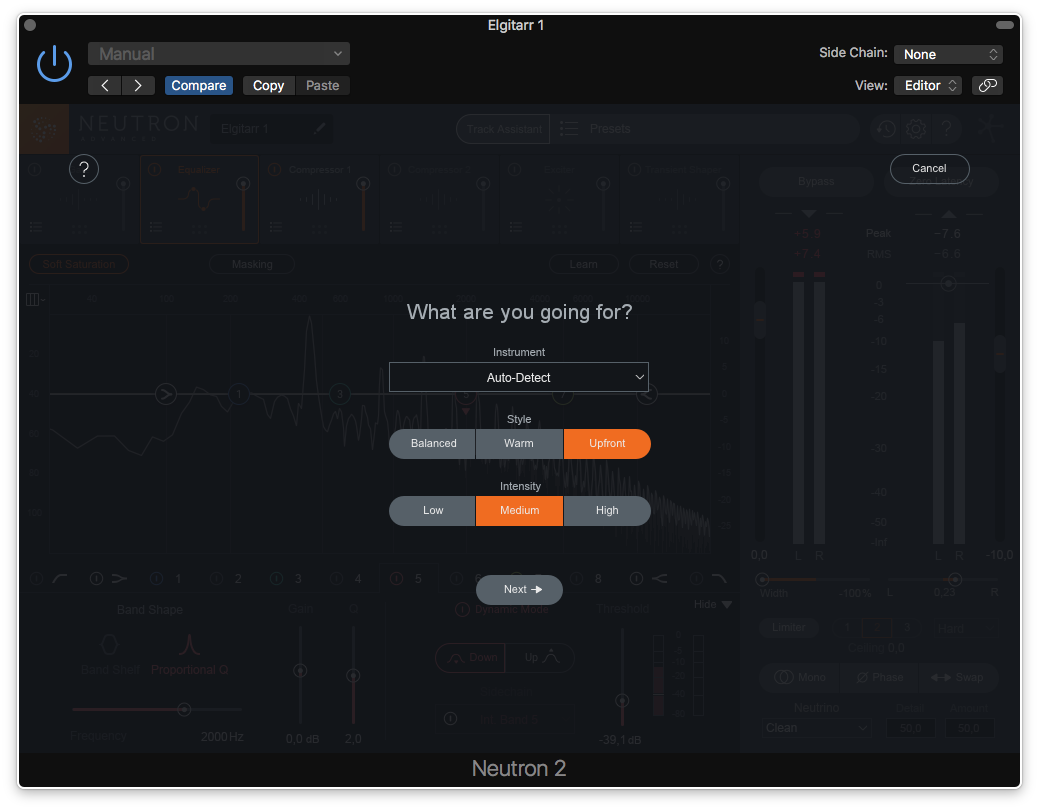Click the spectrum layout icon
The image size is (1039, 810).
point(34,300)
